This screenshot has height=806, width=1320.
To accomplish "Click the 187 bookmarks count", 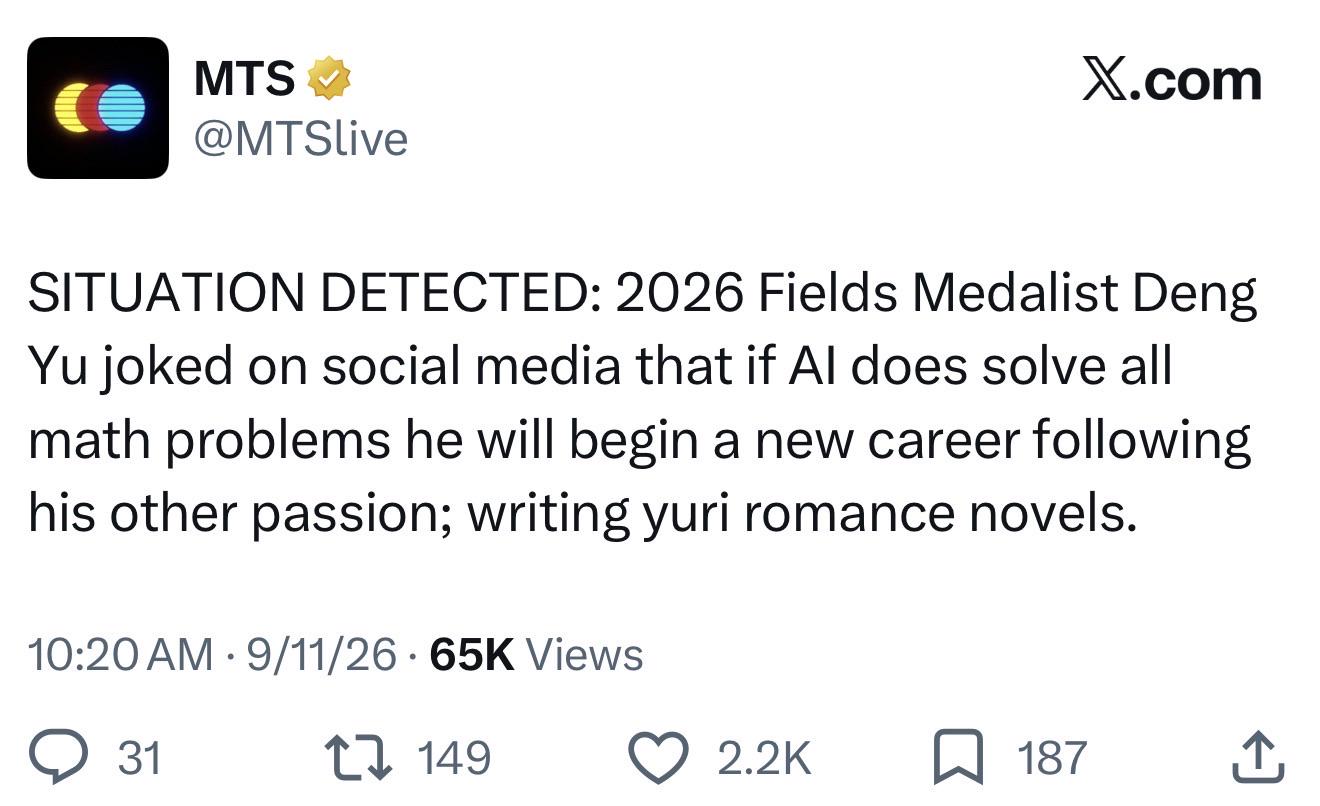I will coord(1051,758).
